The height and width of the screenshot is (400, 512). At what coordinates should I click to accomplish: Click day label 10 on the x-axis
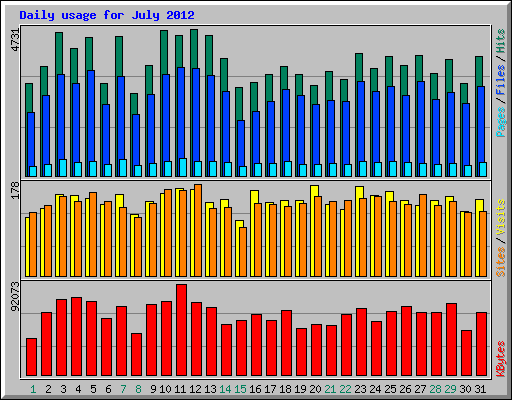[x=165, y=389]
